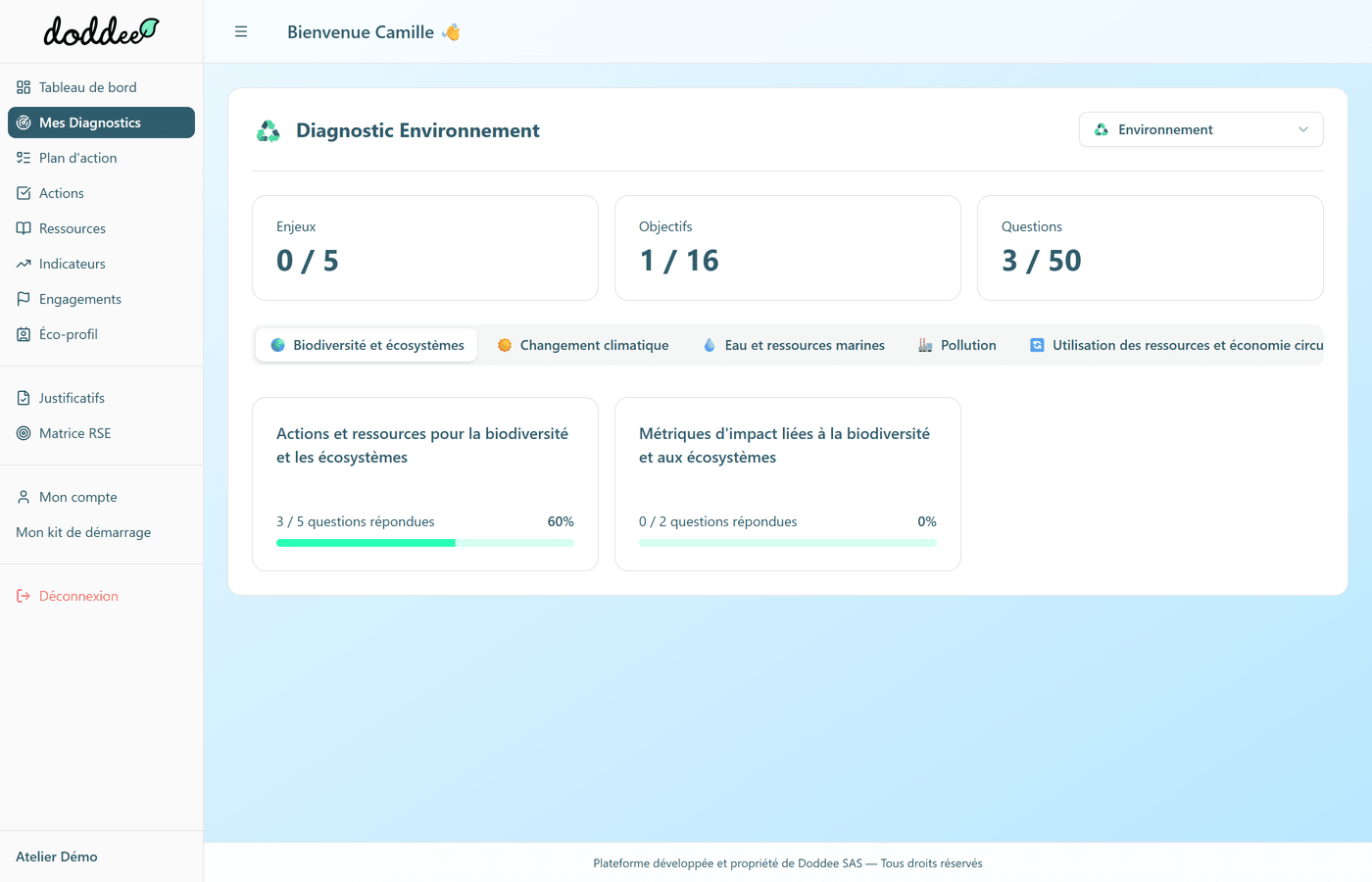Click the doddee logo
This screenshot has height=882, width=1372.
[101, 31]
